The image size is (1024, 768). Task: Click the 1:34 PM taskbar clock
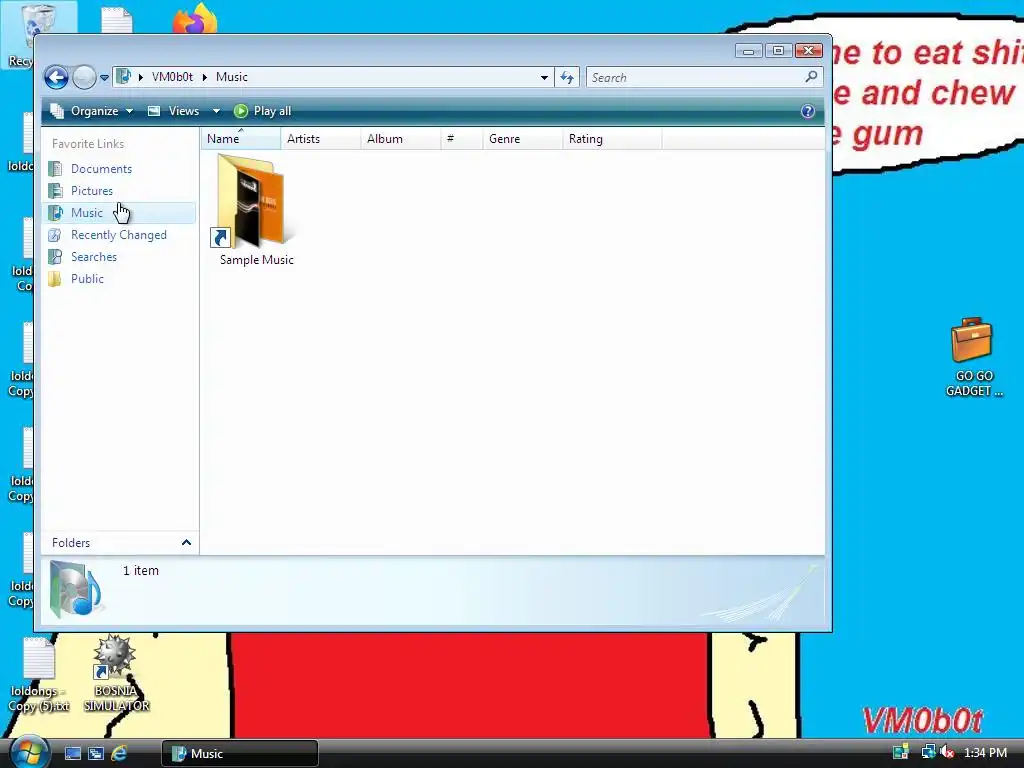985,753
